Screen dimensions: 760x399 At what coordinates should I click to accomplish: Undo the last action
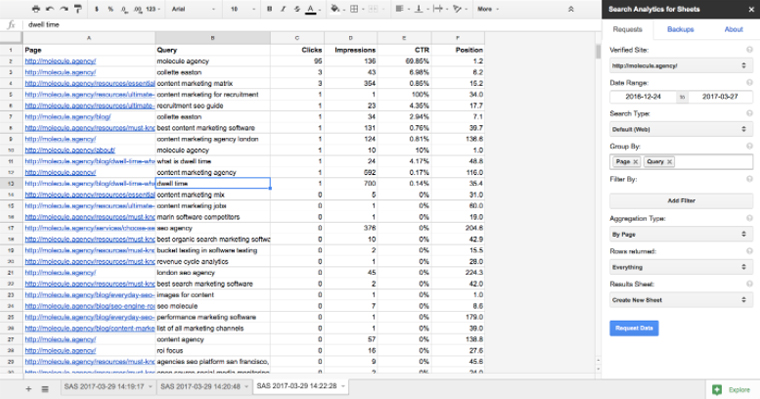click(x=49, y=9)
